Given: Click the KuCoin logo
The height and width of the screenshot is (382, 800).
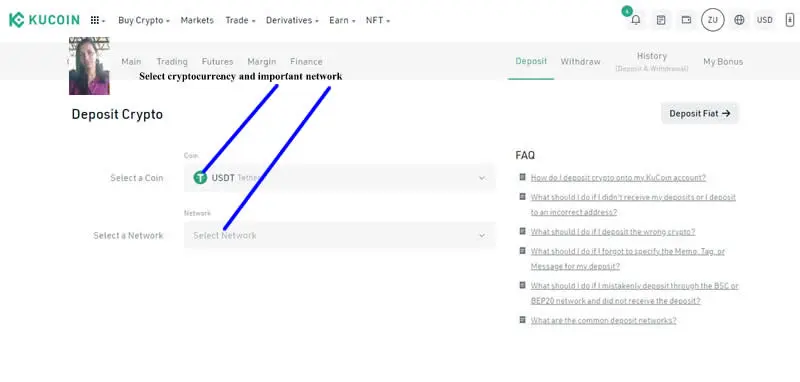Looking at the screenshot, I should click(44, 20).
